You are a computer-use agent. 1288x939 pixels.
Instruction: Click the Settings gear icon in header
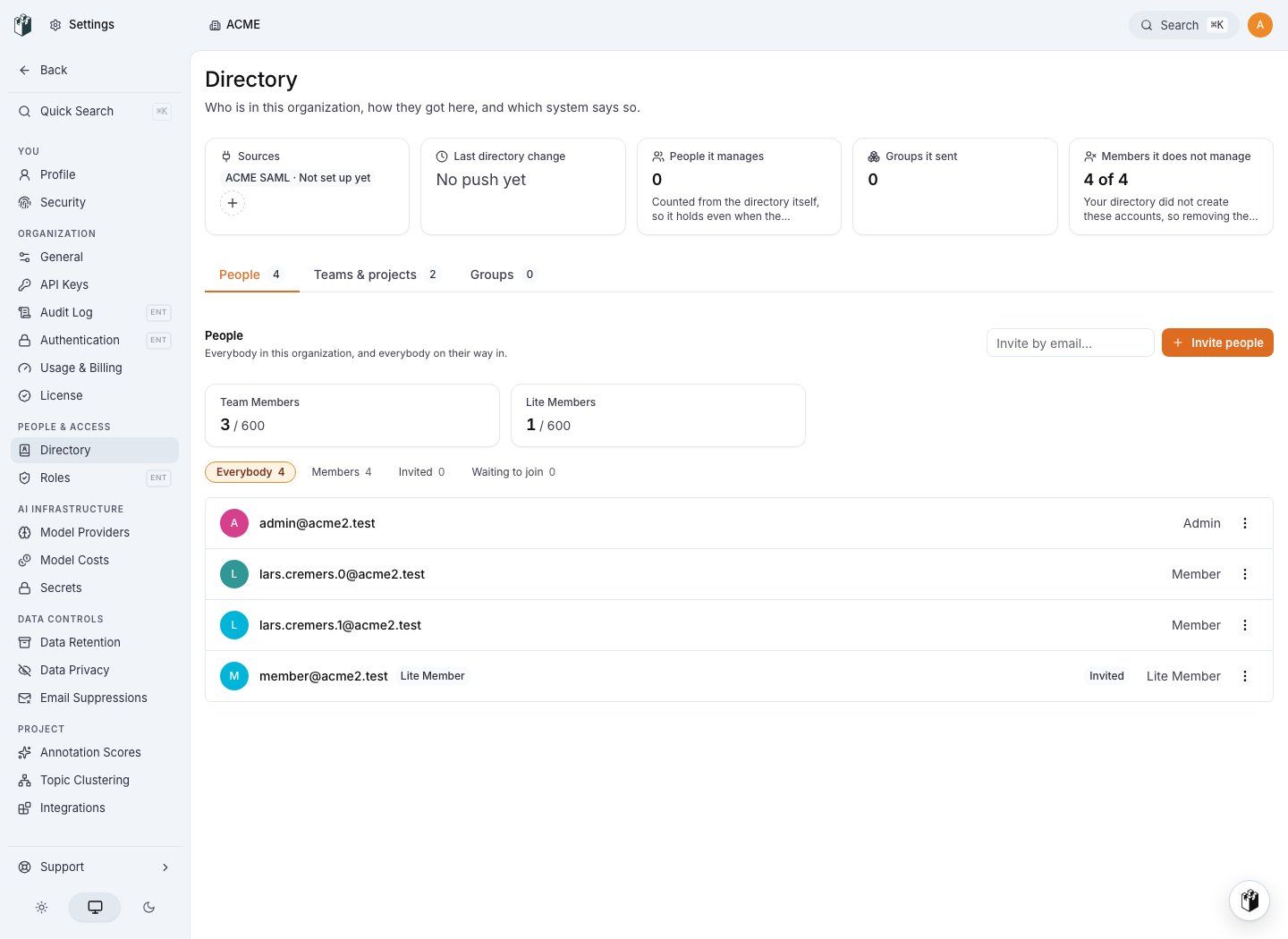(x=55, y=25)
